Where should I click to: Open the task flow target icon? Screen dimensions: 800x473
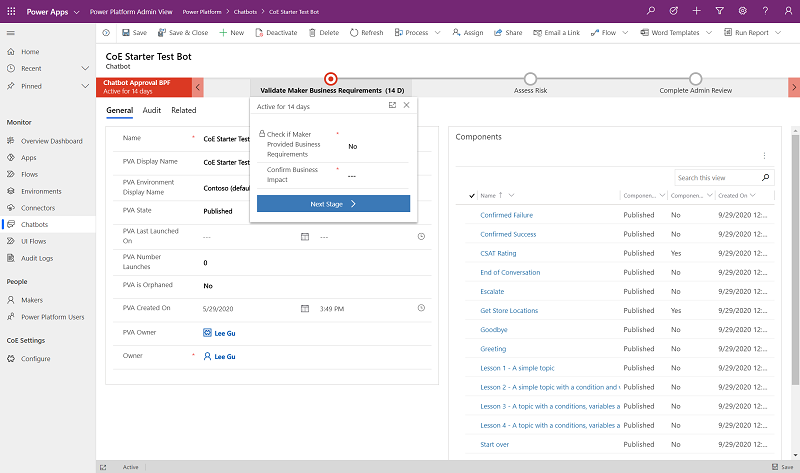pos(673,11)
